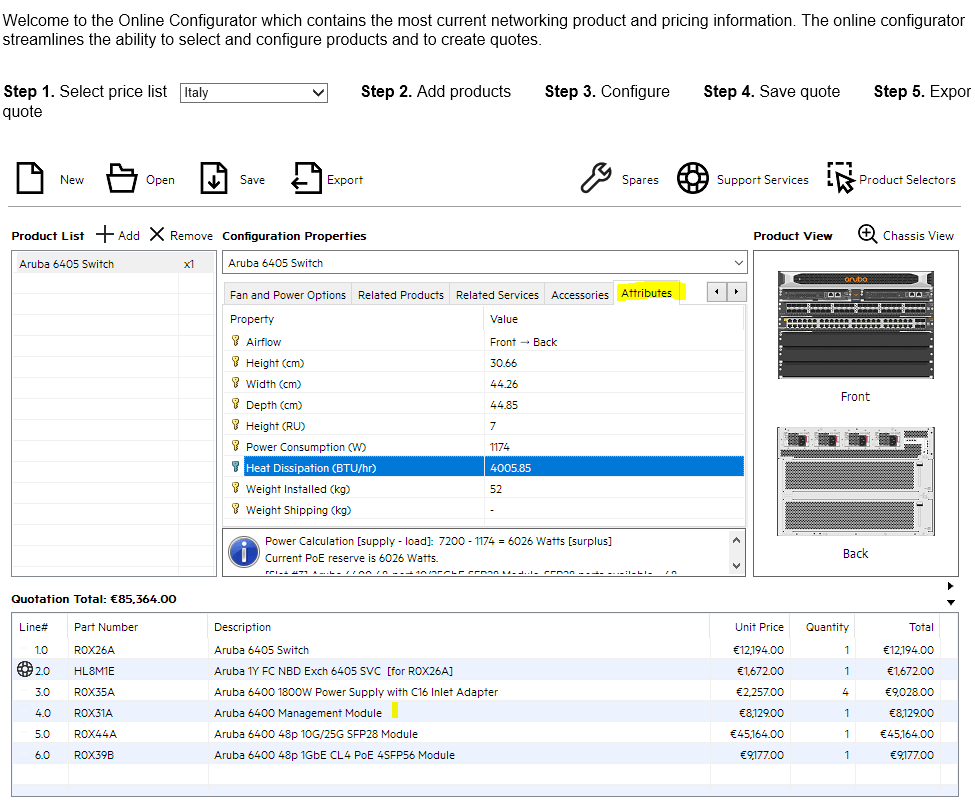Click the Export label

(345, 180)
